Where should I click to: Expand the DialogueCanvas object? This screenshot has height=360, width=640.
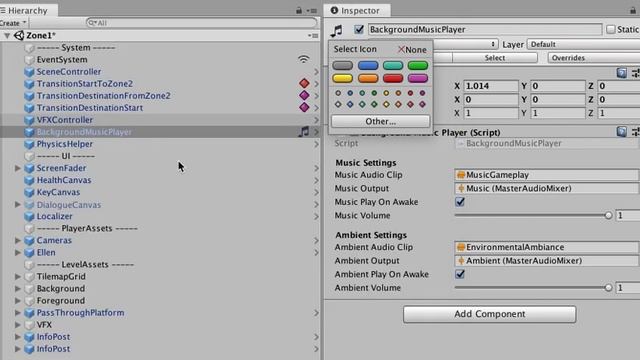18,204
